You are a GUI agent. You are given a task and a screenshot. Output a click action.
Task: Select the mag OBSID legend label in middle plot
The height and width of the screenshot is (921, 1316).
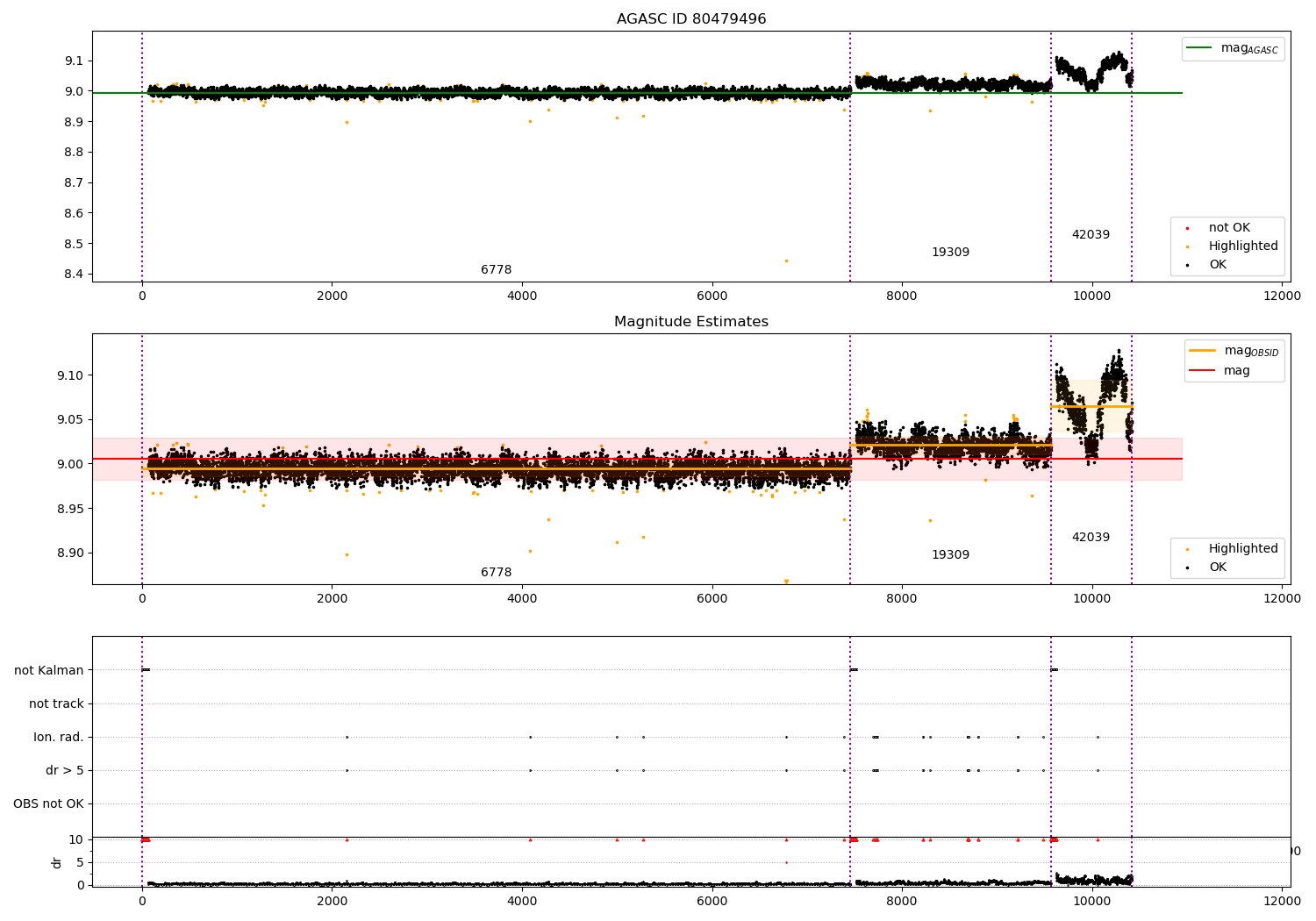[1251, 351]
